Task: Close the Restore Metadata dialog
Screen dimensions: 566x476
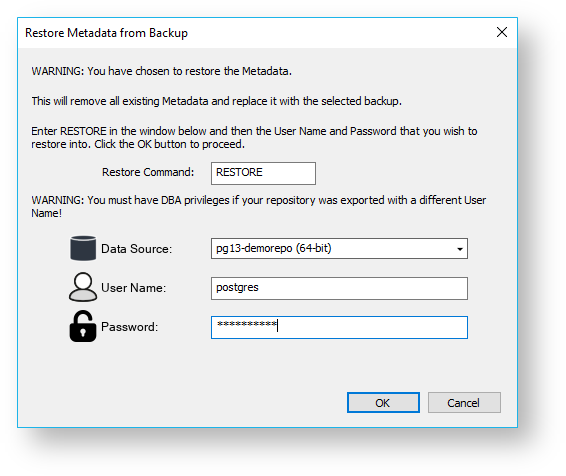Action: point(502,32)
